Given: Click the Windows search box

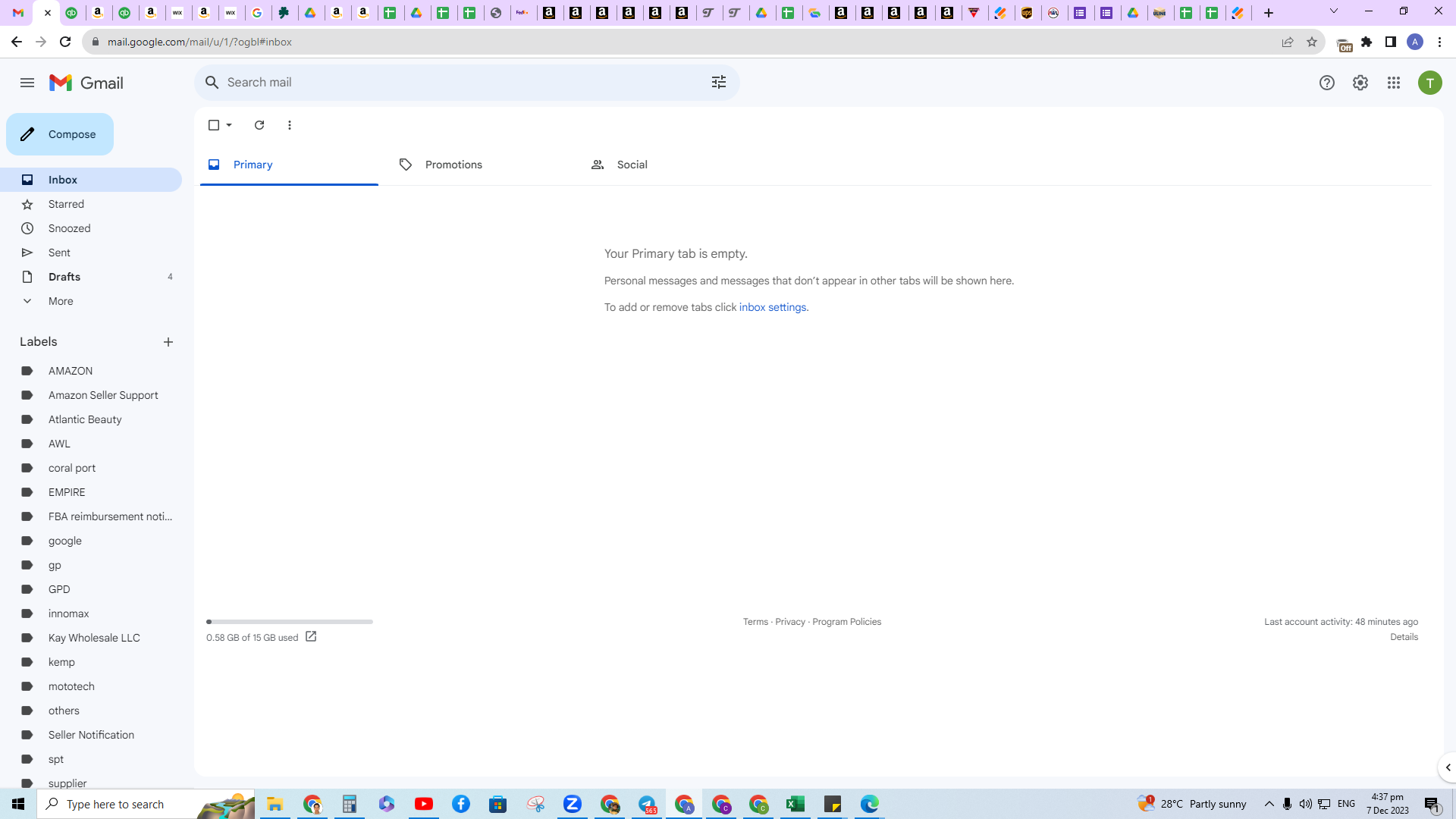Looking at the screenshot, I should pyautogui.click(x=146, y=804).
